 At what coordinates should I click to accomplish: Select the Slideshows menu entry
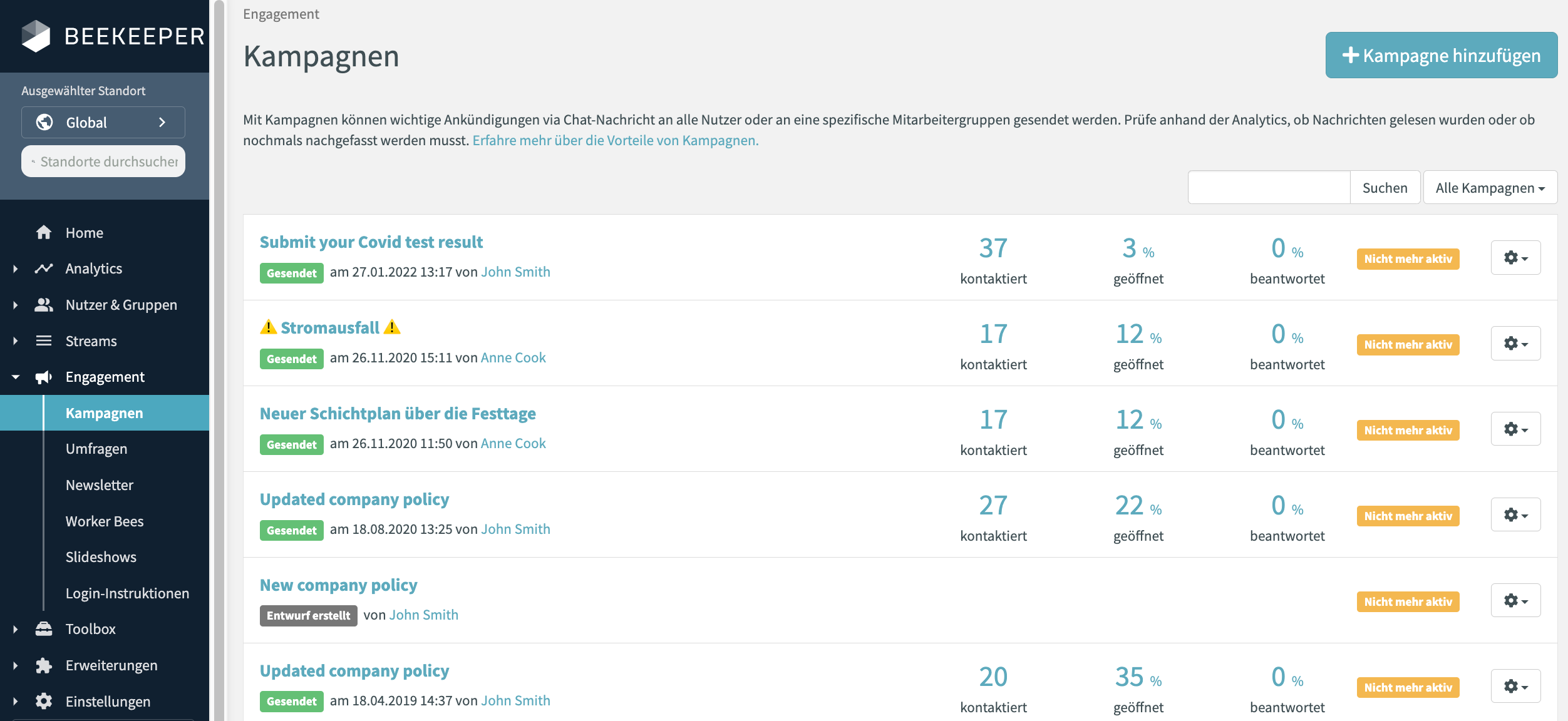[x=101, y=556]
